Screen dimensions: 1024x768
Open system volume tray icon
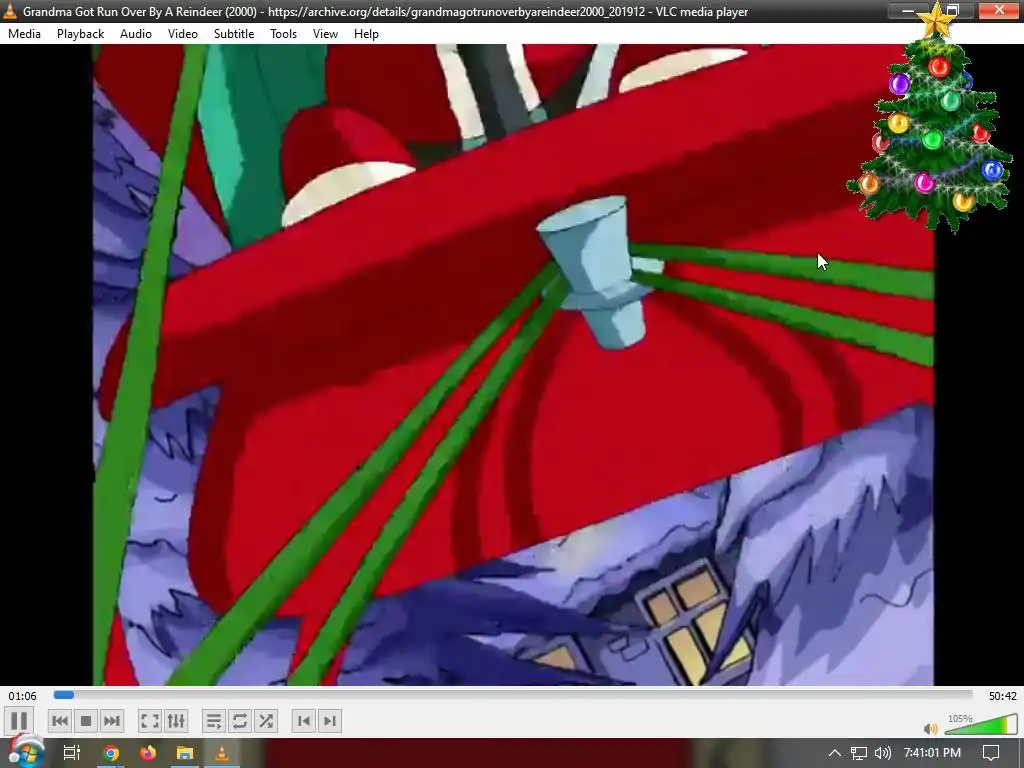point(882,753)
